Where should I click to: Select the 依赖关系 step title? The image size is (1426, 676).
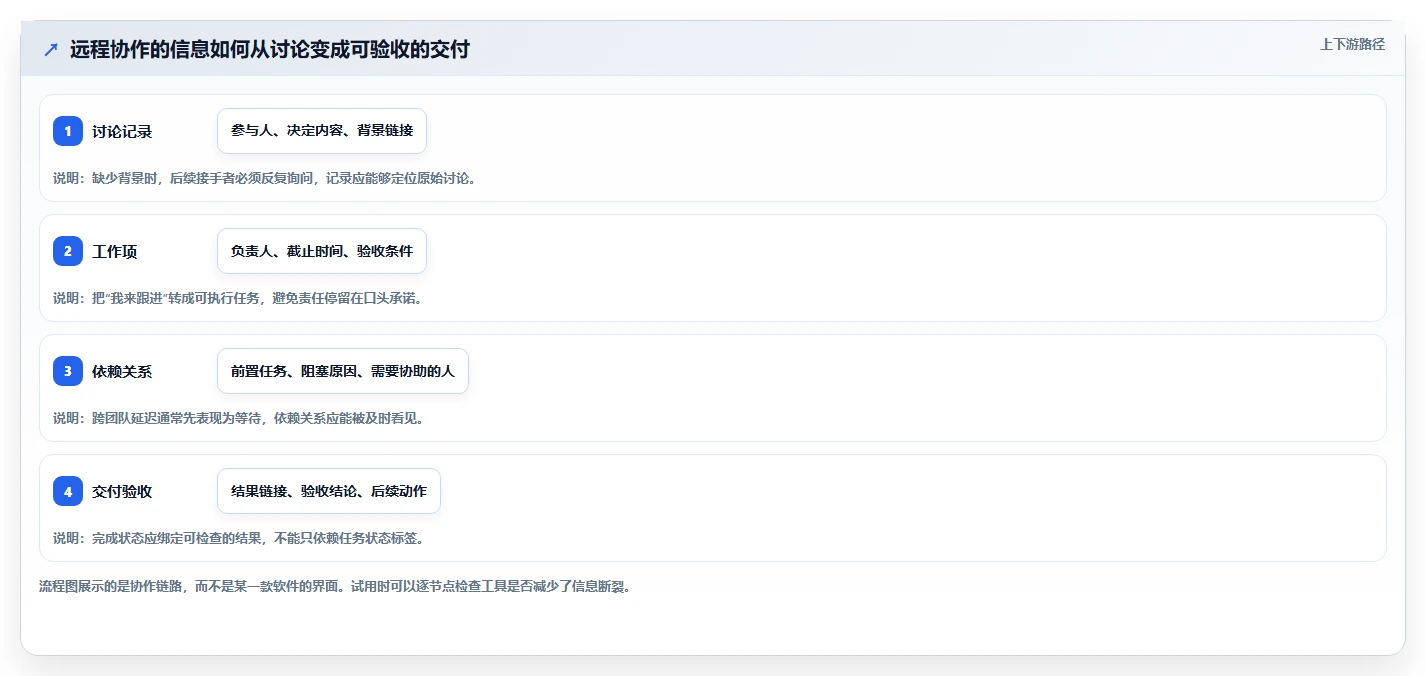[122, 372]
